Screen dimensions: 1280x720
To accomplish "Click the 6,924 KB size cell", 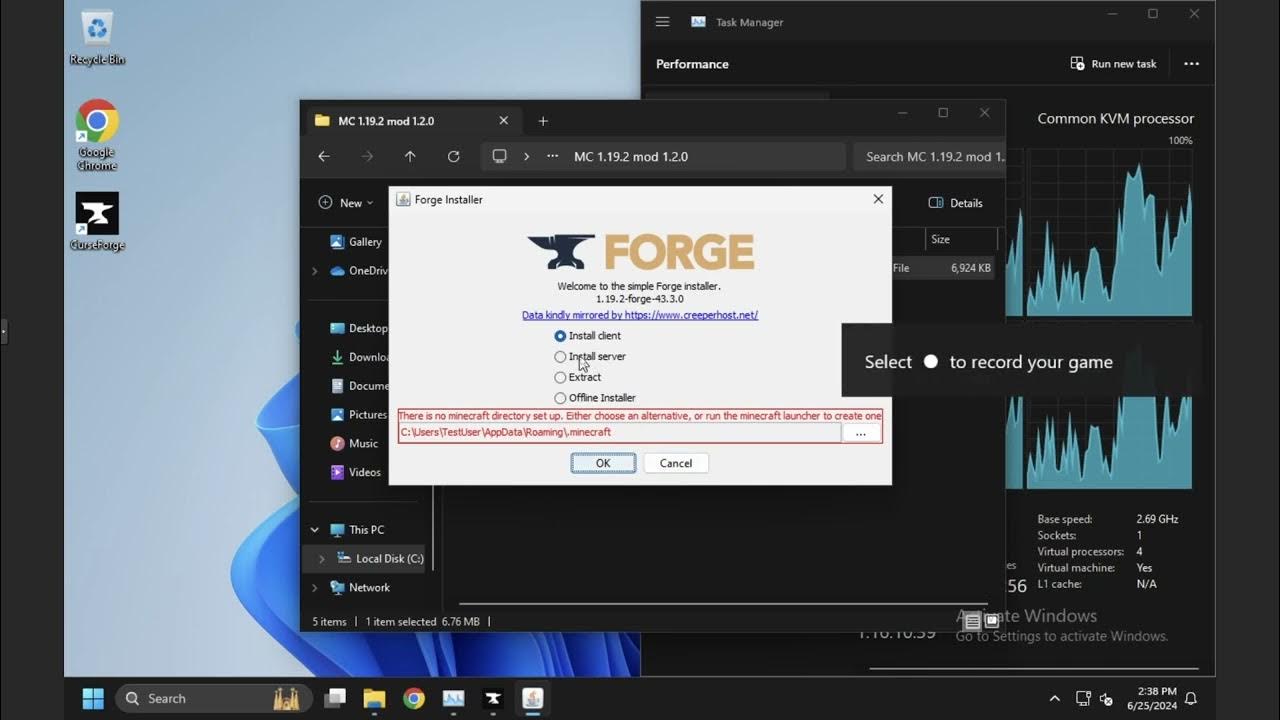I will (970, 268).
